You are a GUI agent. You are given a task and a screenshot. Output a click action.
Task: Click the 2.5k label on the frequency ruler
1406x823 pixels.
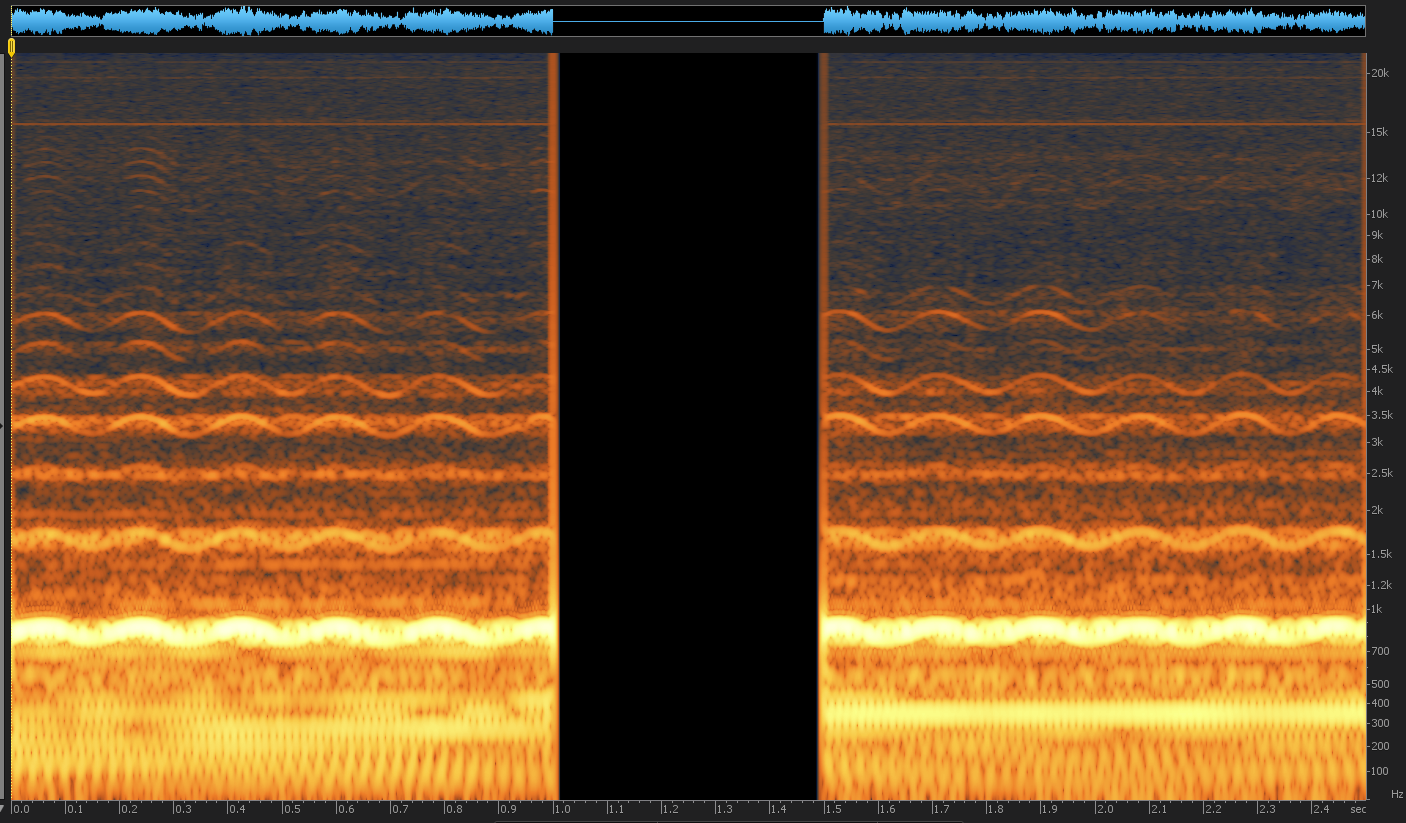(x=1382, y=473)
